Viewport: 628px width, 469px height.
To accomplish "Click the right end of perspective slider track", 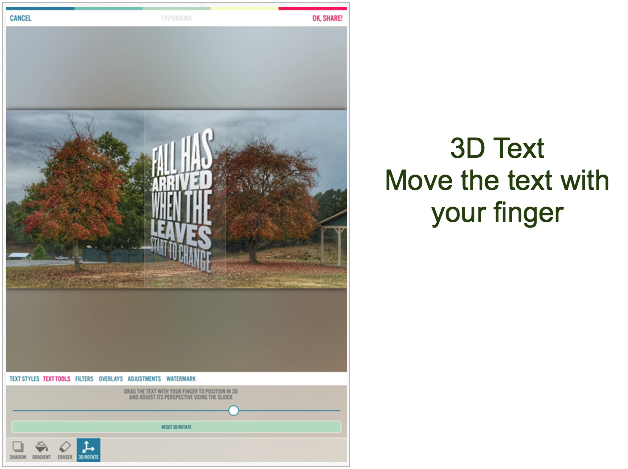I will (338, 410).
